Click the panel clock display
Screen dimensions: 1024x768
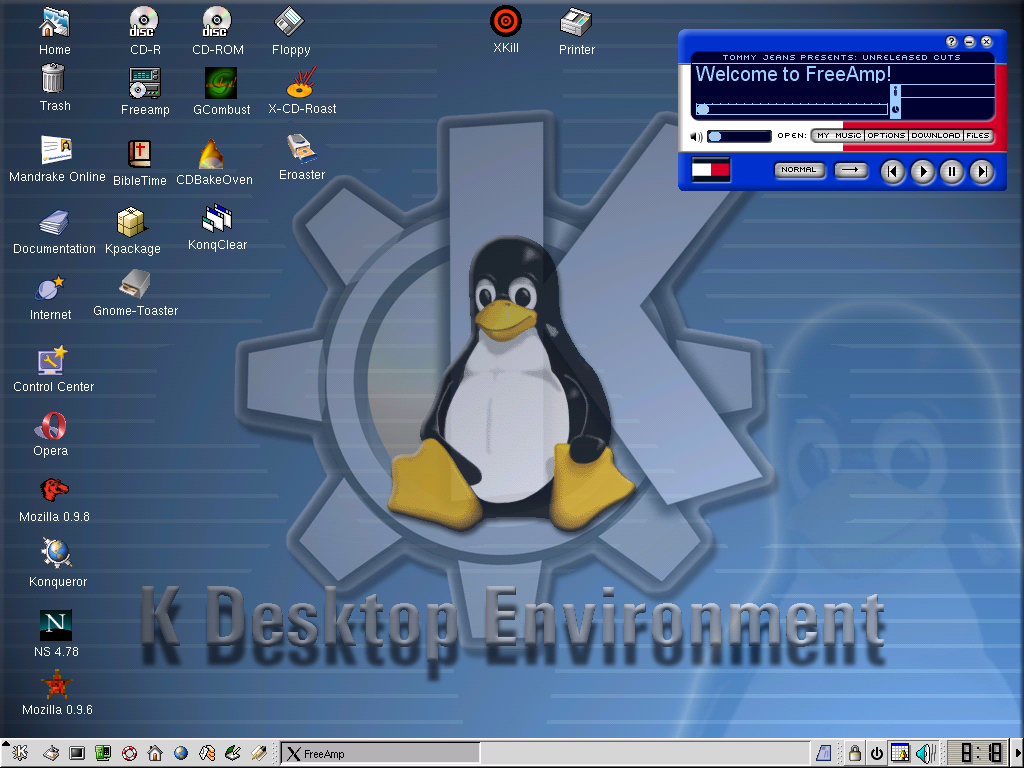977,753
